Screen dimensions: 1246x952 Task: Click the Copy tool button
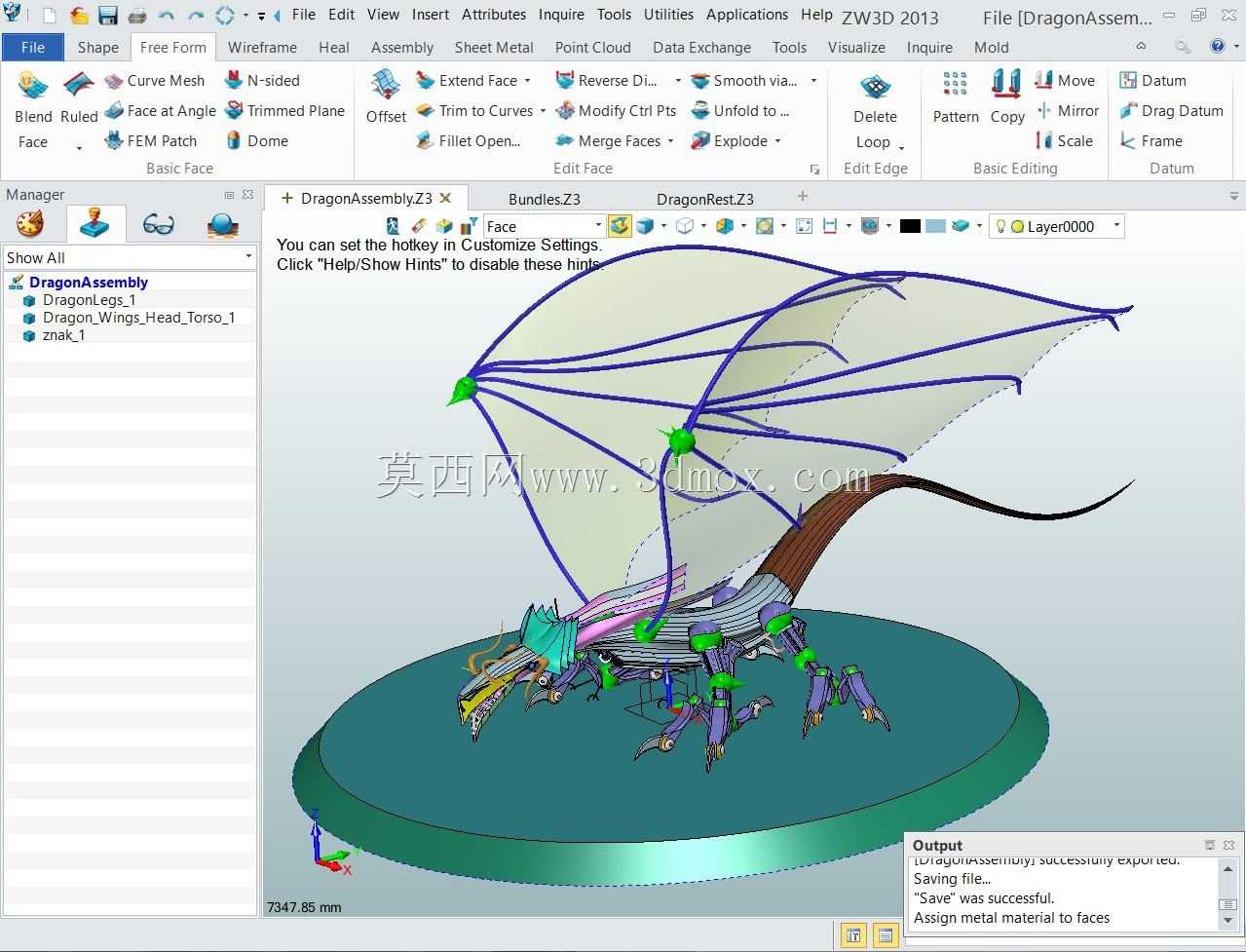coord(1007,97)
